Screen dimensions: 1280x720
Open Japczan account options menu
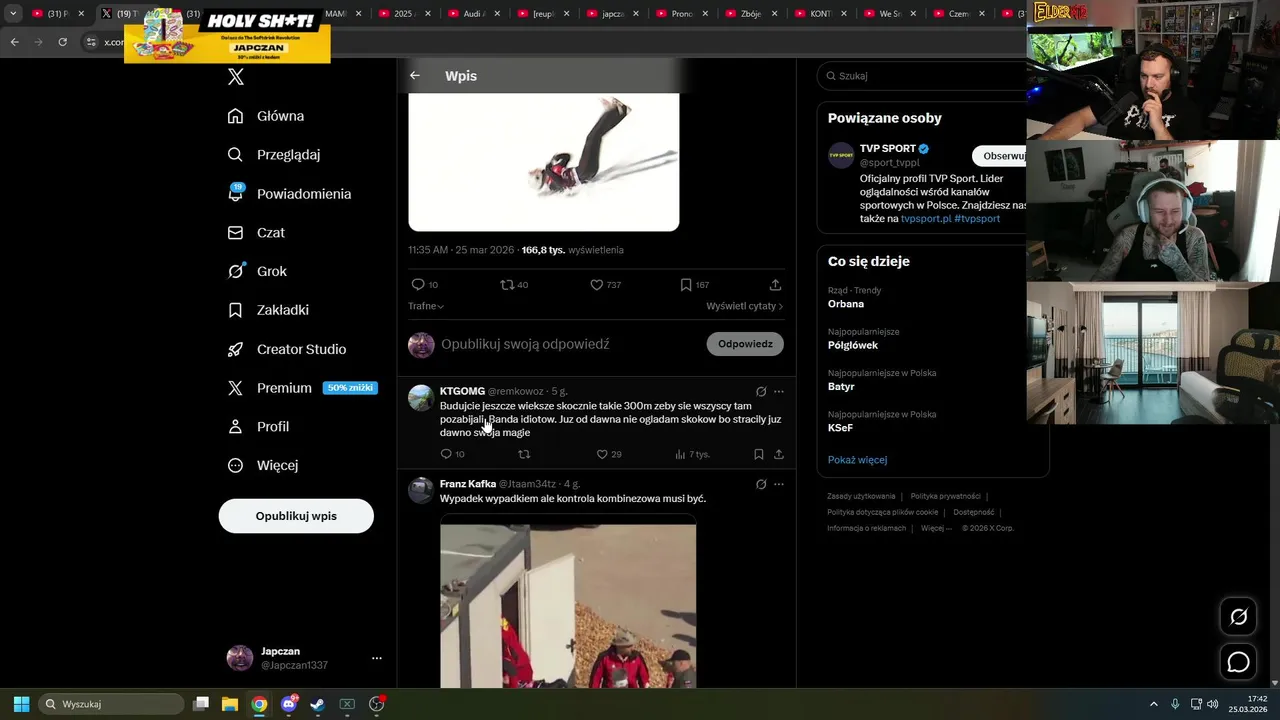click(x=376, y=658)
